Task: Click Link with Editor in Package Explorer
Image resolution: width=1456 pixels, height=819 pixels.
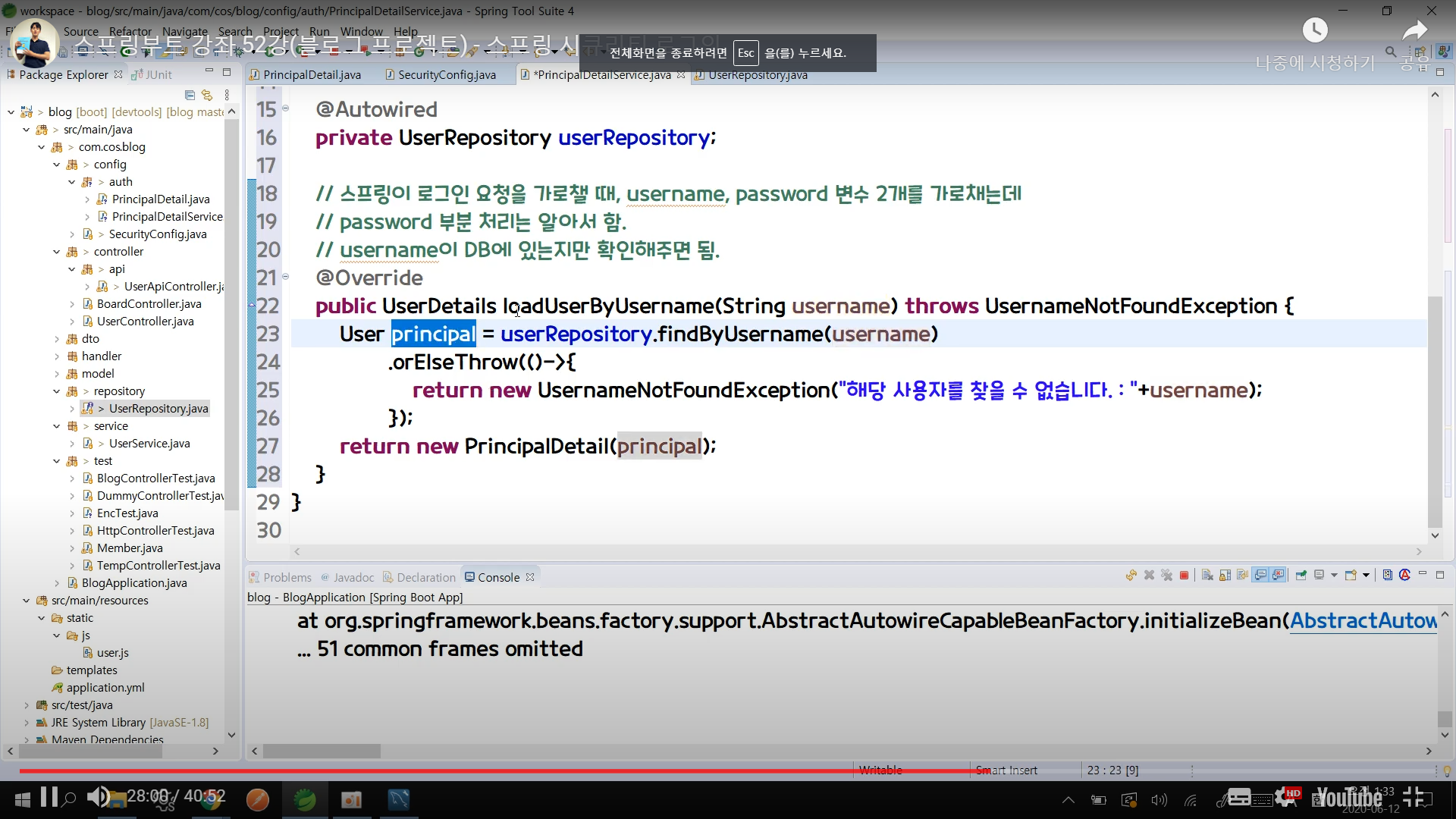Action: coord(207,95)
